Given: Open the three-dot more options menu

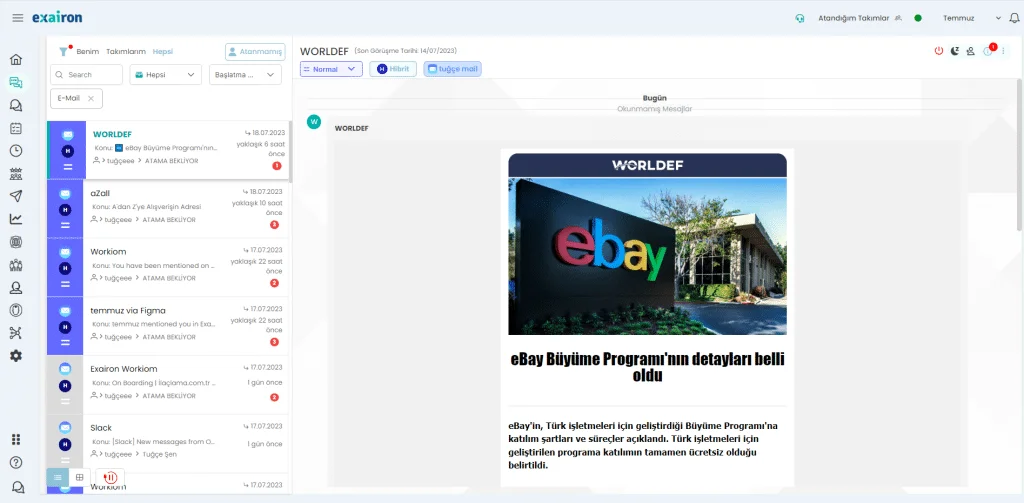Looking at the screenshot, I should click(1004, 50).
